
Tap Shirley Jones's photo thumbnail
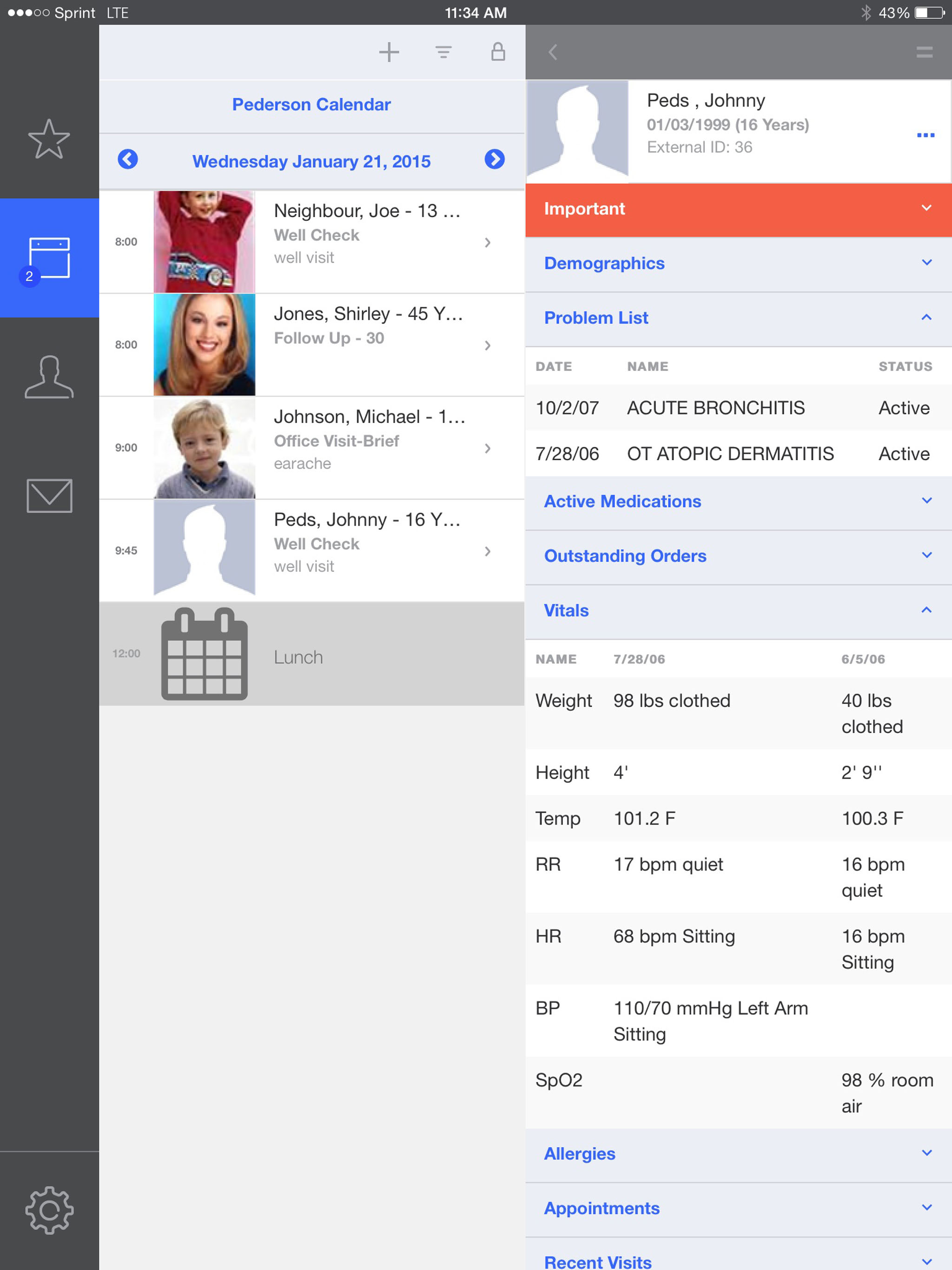point(205,344)
